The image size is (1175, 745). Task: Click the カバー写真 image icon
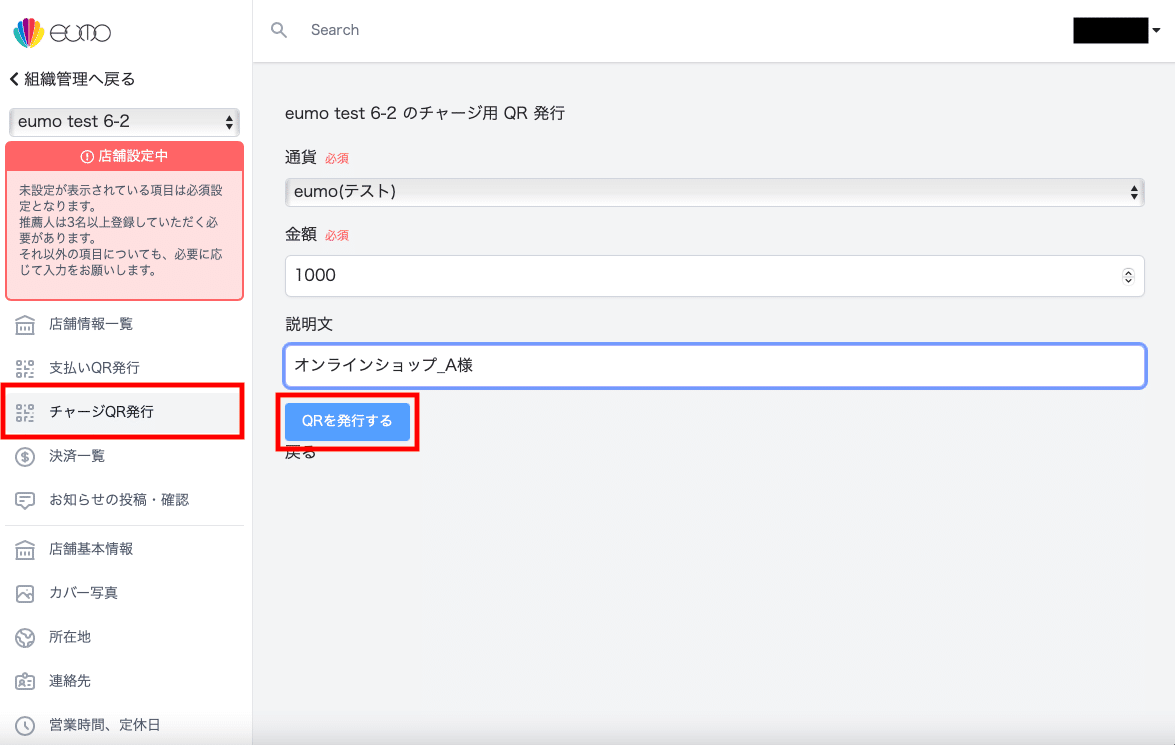25,594
